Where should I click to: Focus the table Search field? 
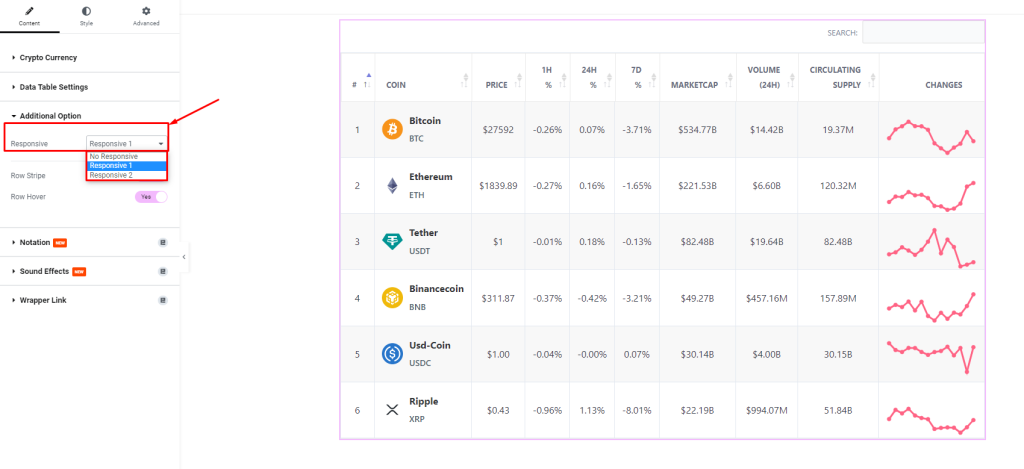pyautogui.click(x=923, y=32)
